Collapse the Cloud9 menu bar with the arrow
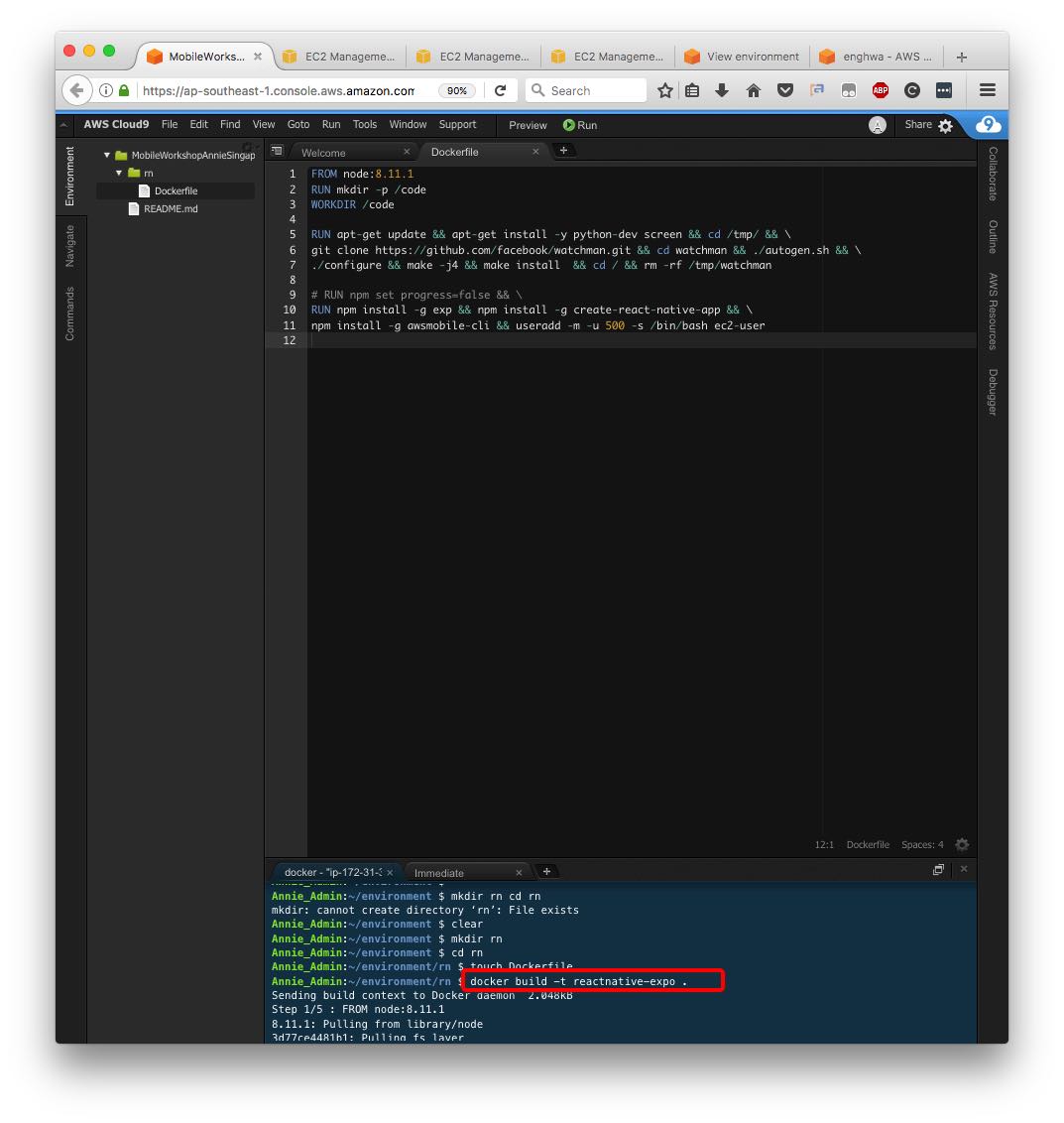The image size is (1064, 1123). coord(63,125)
